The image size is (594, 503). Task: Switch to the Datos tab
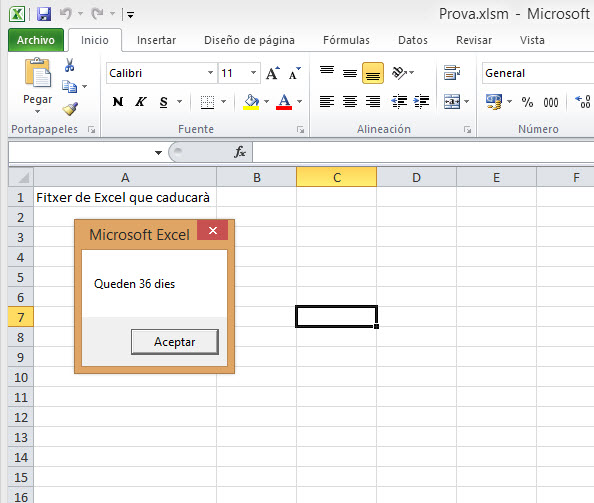click(413, 40)
